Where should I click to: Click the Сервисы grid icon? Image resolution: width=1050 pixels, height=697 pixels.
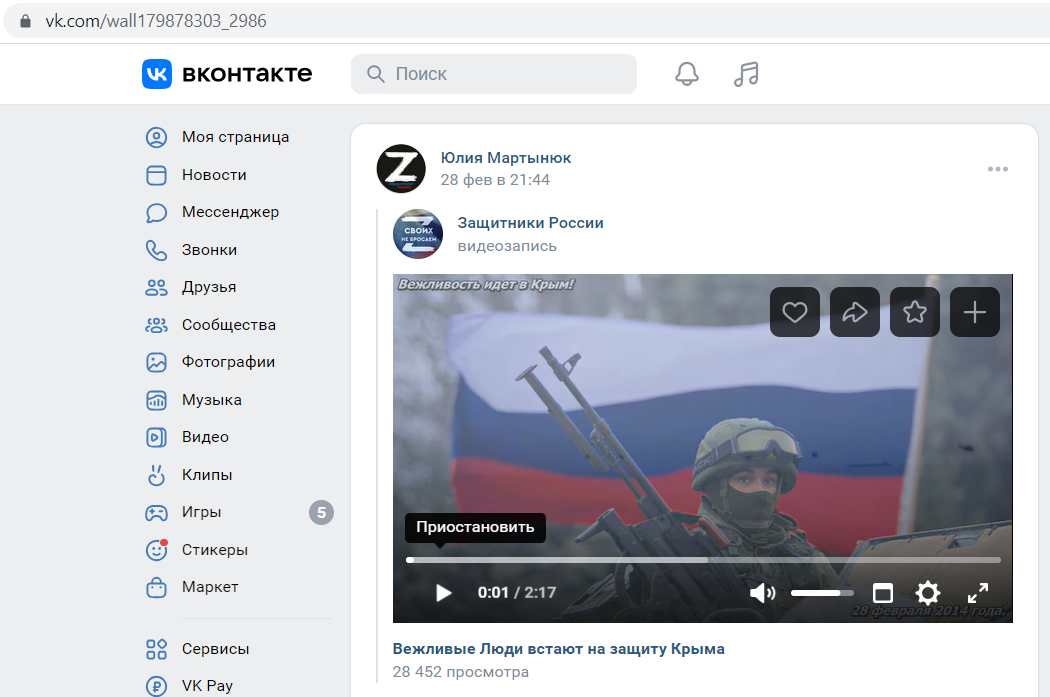coord(156,649)
